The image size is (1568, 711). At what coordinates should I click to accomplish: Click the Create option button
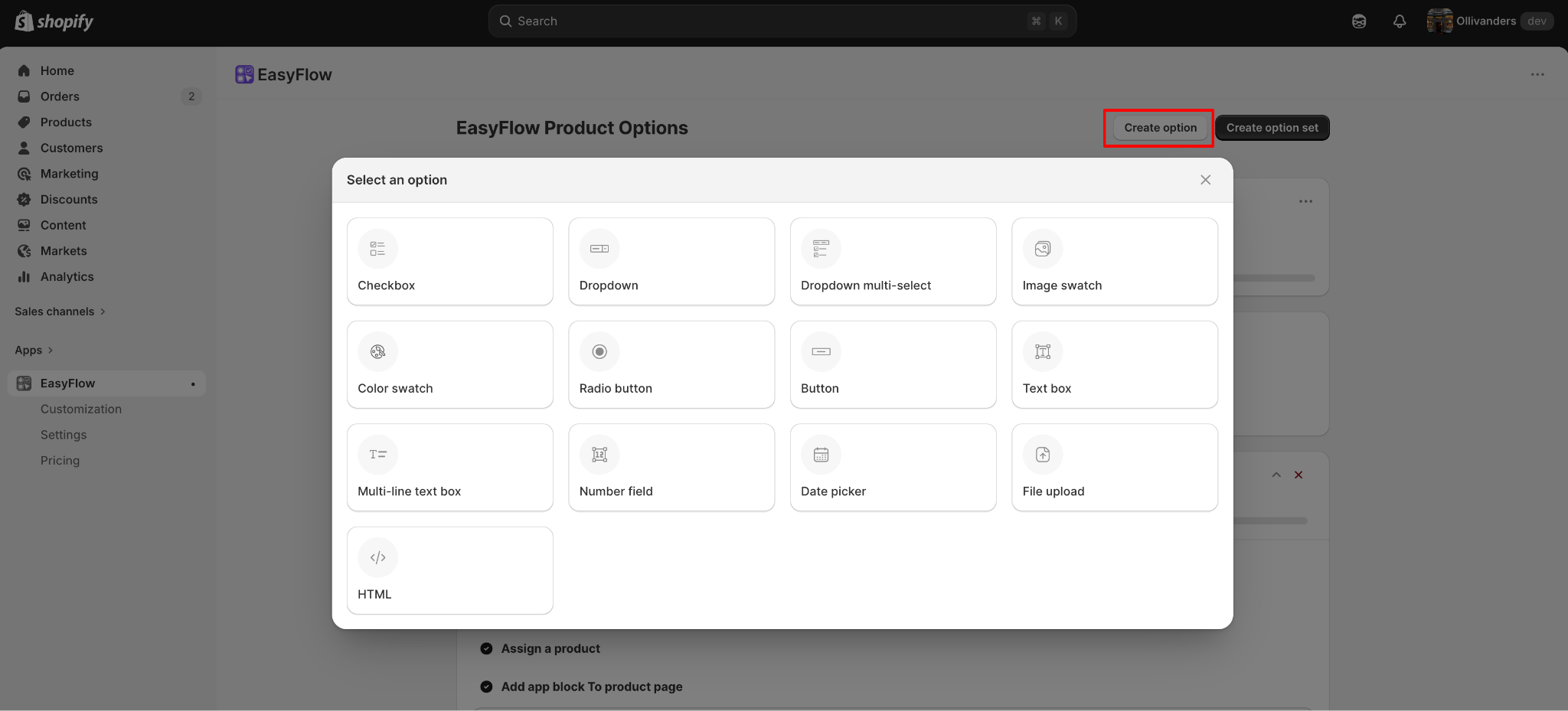coord(1160,128)
